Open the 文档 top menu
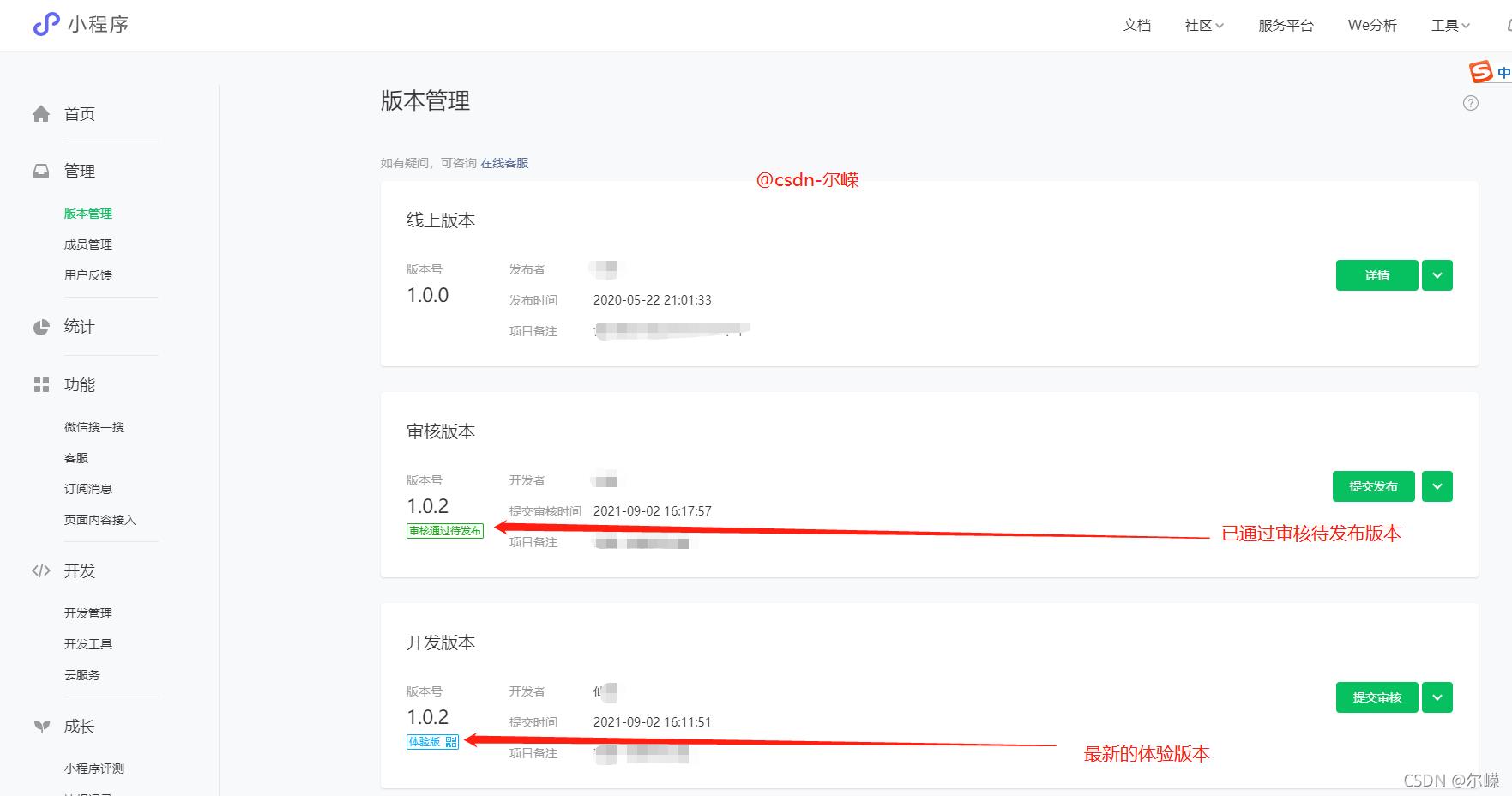Image resolution: width=1512 pixels, height=796 pixels. [1137, 26]
